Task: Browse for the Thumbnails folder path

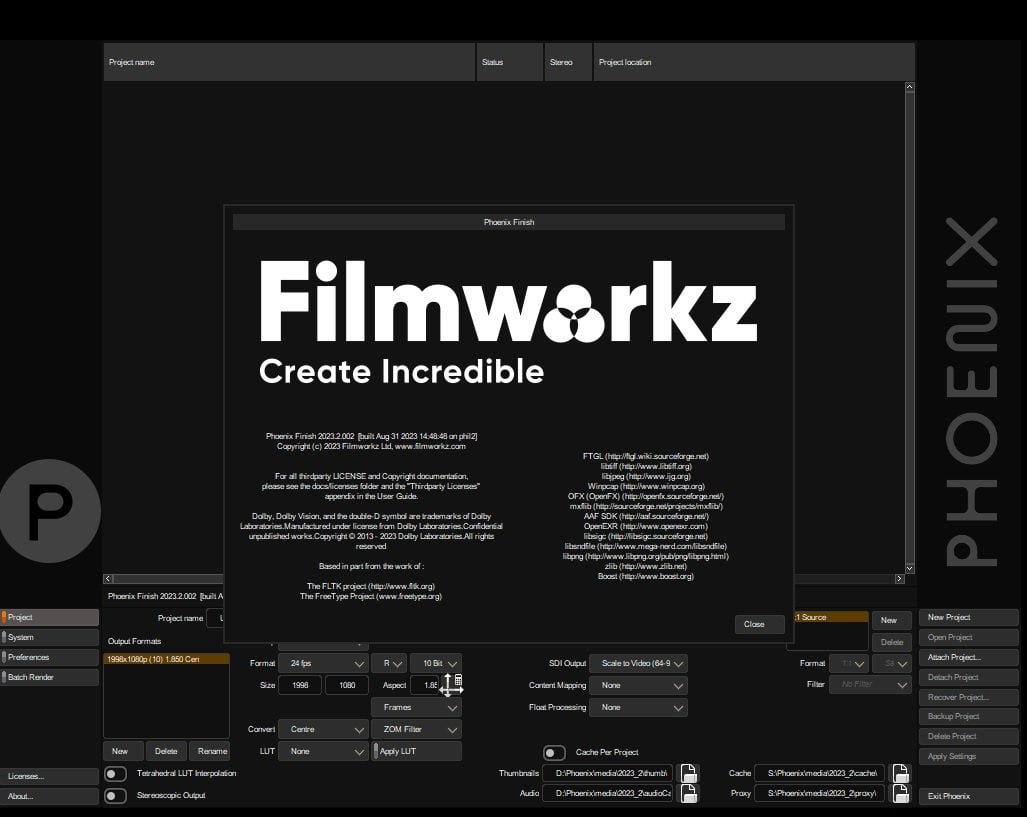Action: click(688, 773)
